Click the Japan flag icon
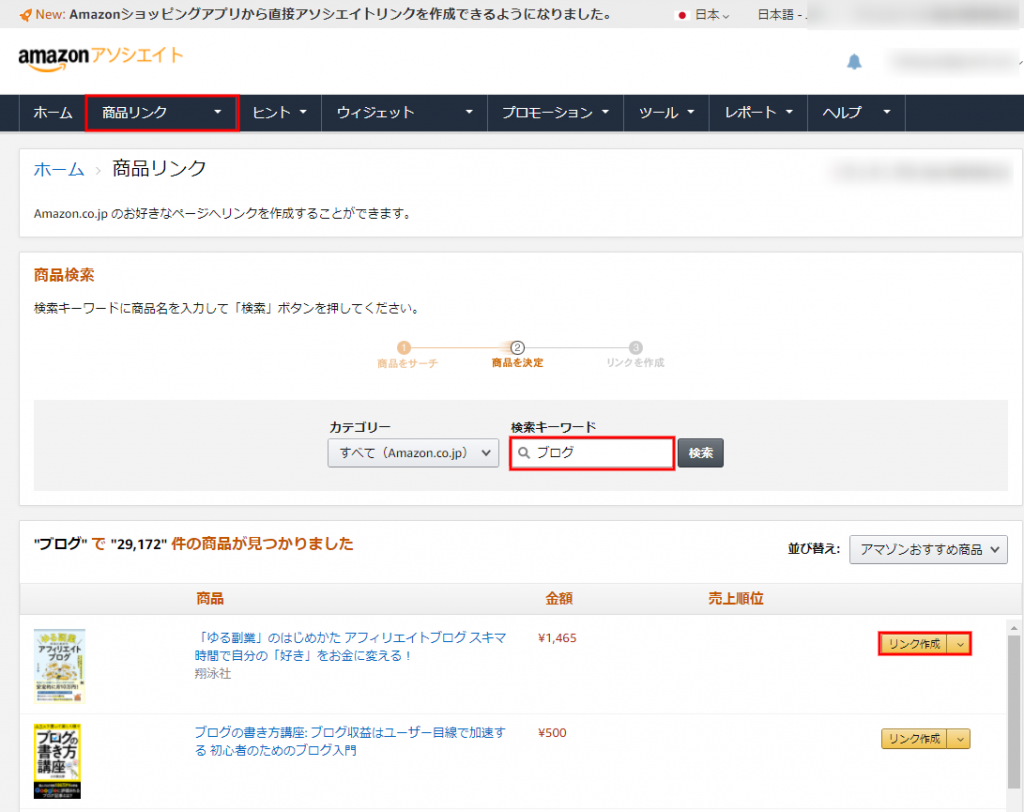The image size is (1024, 812). 682,15
